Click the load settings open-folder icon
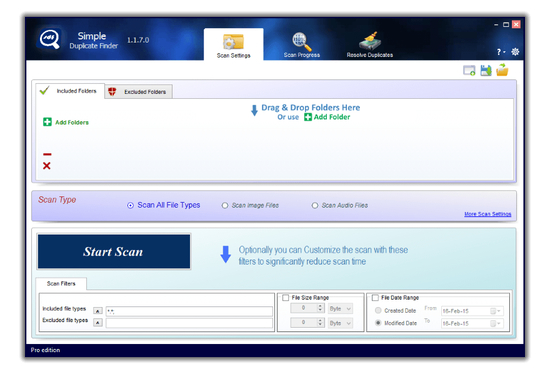 (502, 70)
